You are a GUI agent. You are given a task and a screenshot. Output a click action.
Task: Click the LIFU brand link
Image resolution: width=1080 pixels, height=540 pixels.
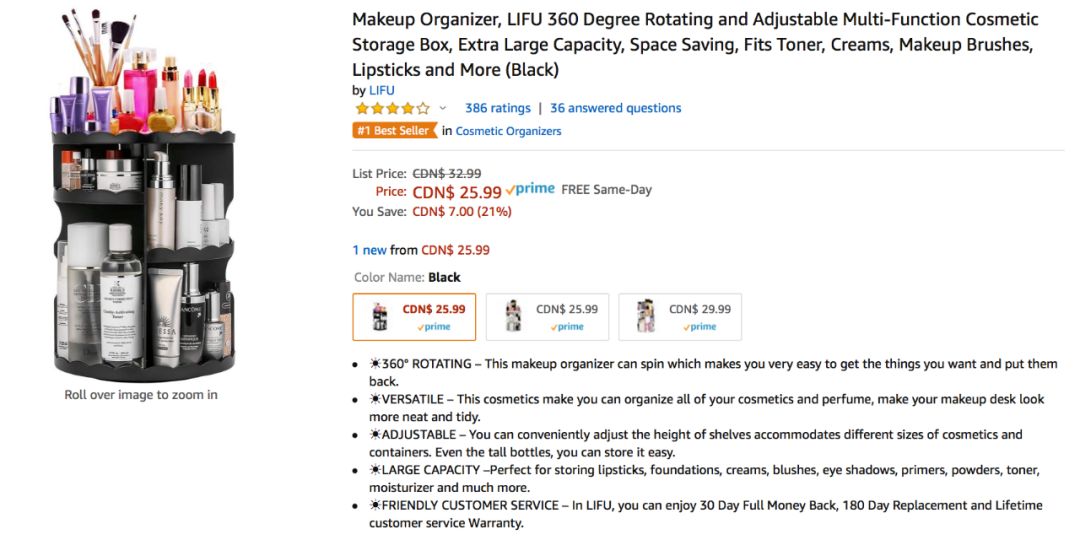382,90
